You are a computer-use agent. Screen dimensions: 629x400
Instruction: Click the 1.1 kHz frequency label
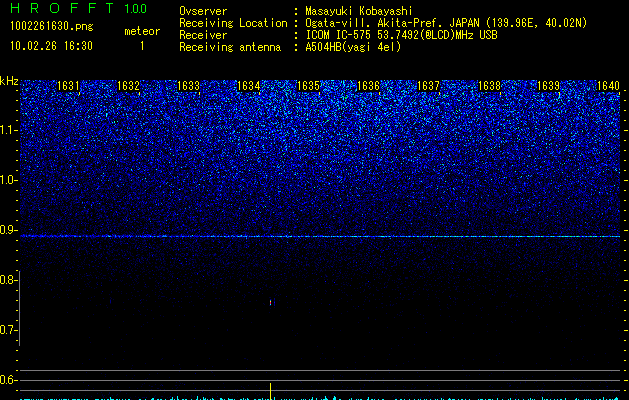(8, 130)
